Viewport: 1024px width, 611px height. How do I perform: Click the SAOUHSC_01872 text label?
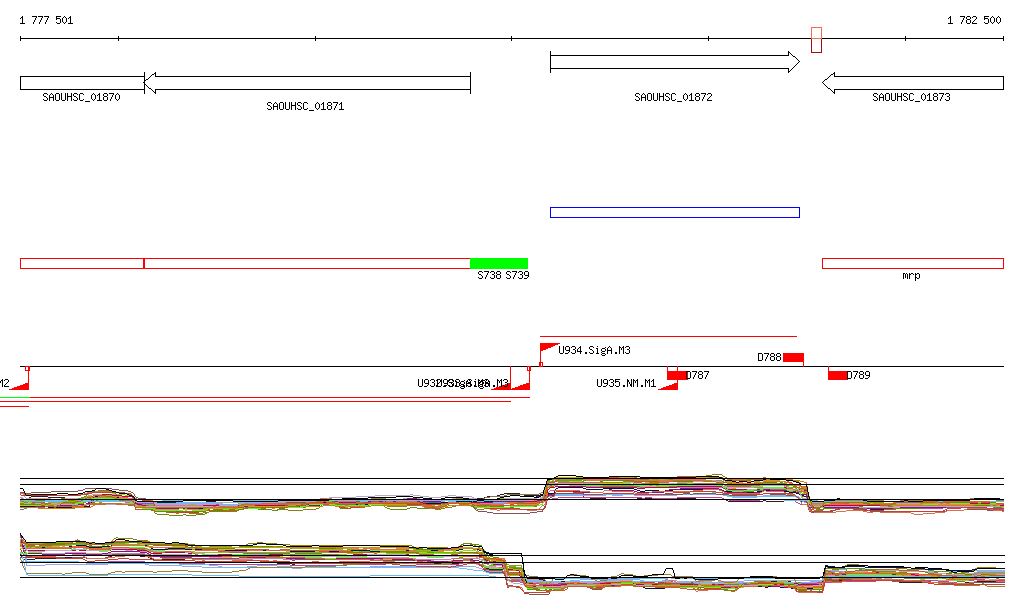[673, 98]
